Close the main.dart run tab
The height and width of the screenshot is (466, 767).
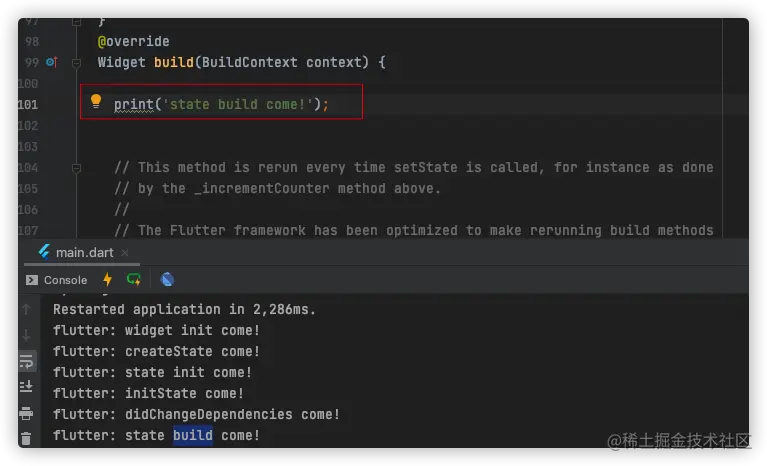(x=124, y=253)
